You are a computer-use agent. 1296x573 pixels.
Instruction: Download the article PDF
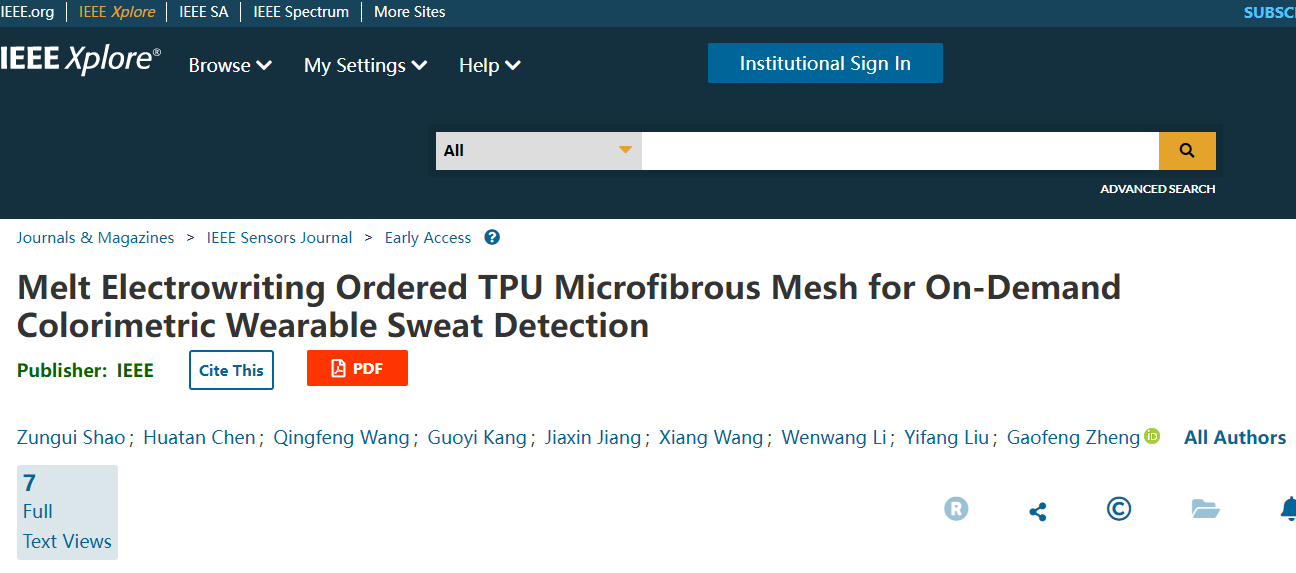pos(357,368)
